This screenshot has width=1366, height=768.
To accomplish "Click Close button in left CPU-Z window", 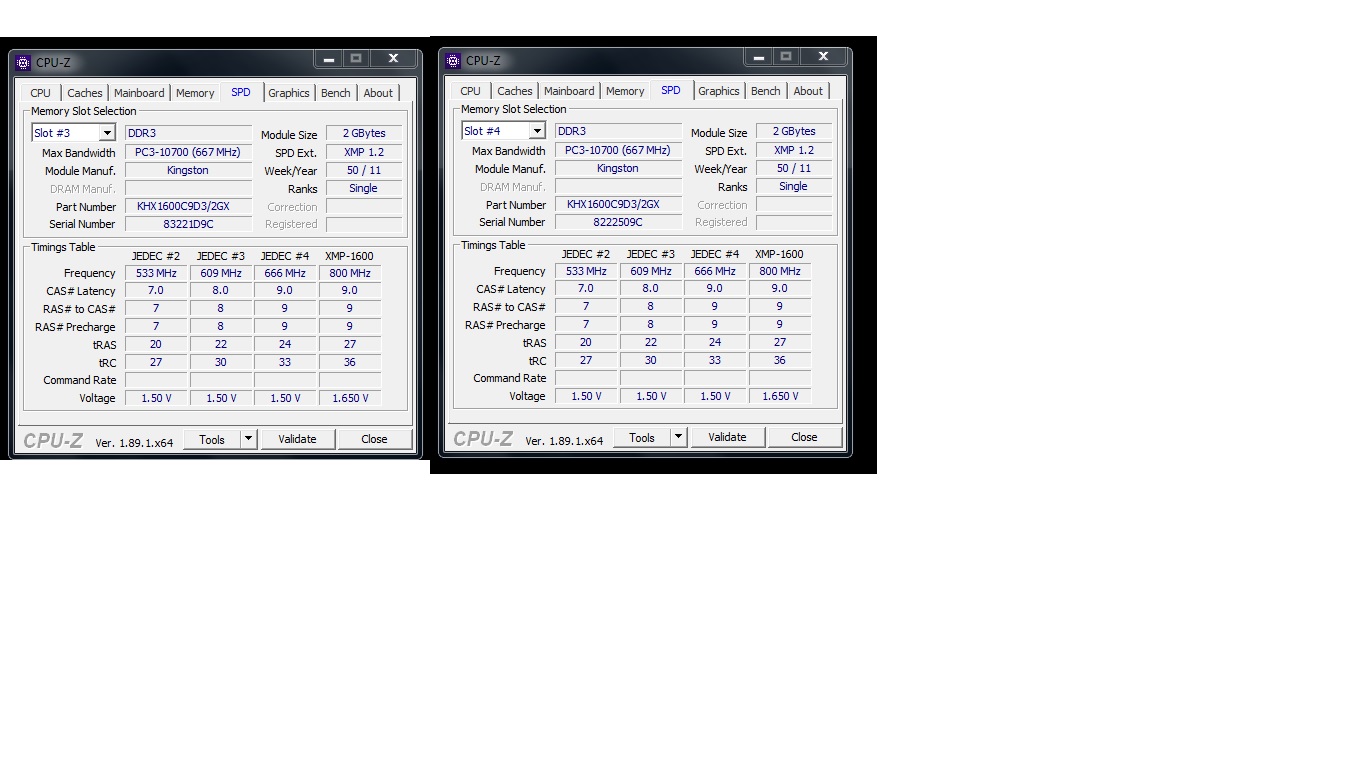I will pyautogui.click(x=374, y=439).
